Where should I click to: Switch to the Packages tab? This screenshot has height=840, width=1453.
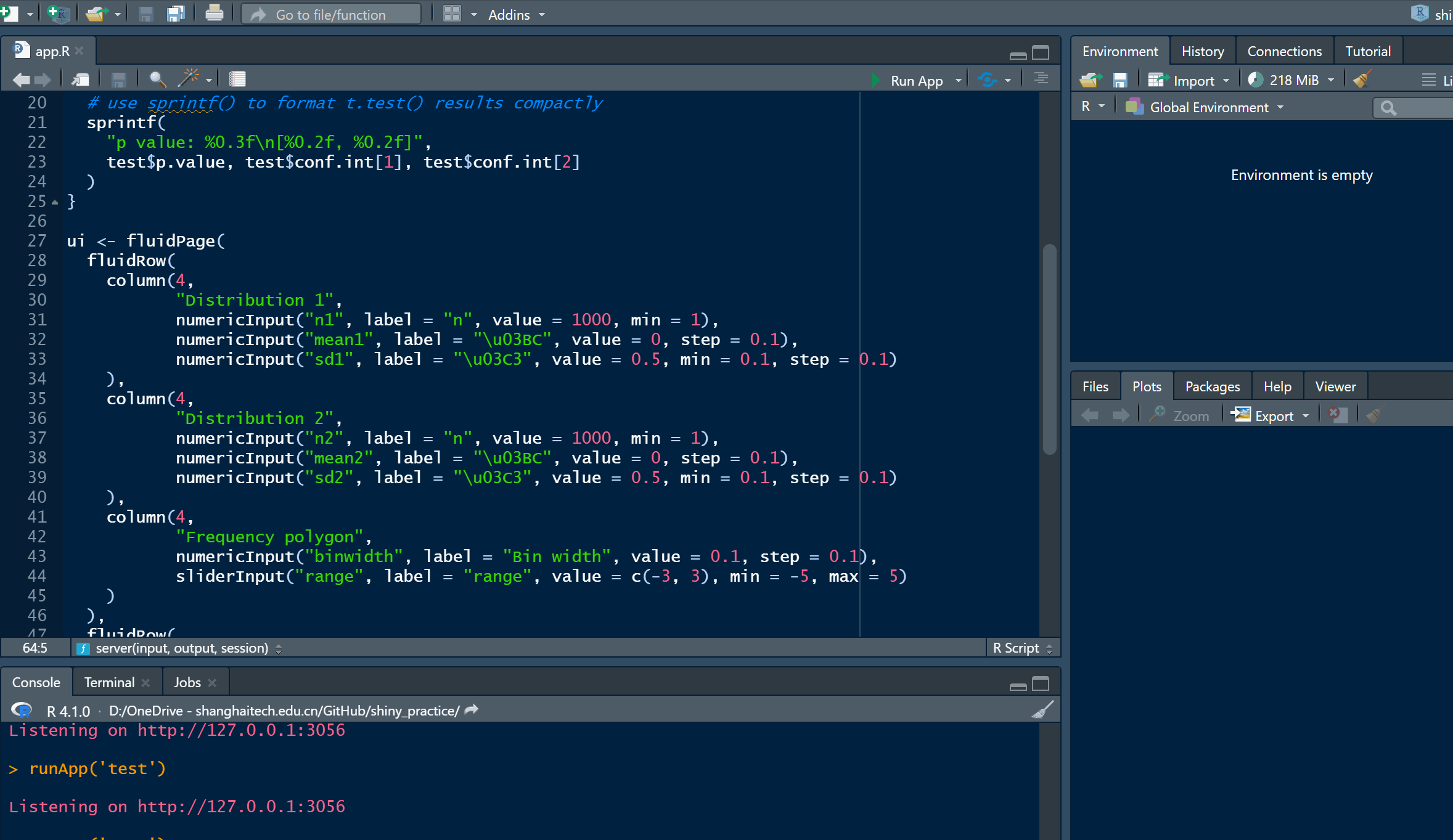1212,386
